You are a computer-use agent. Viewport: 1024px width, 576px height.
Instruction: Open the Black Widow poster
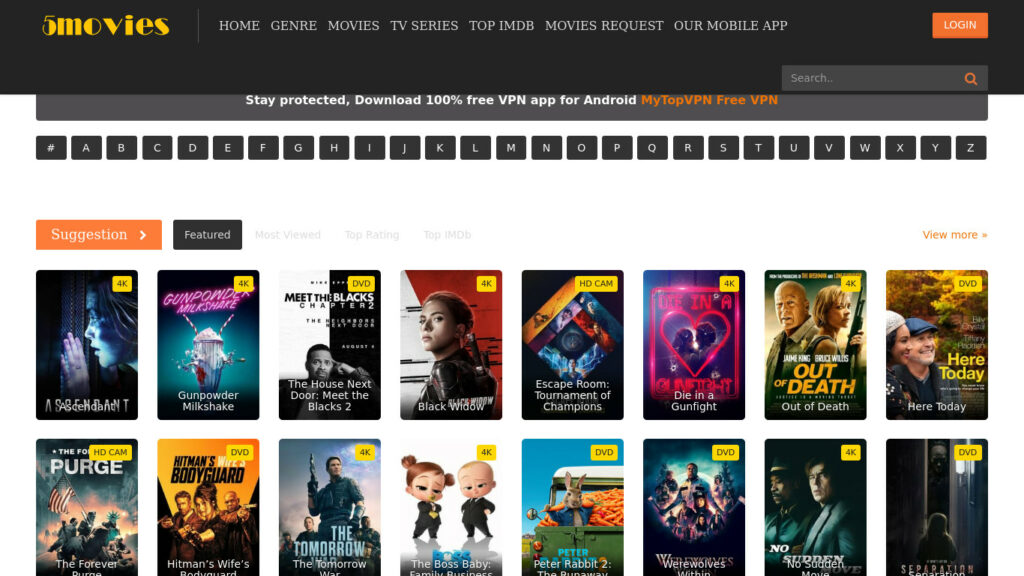click(451, 345)
